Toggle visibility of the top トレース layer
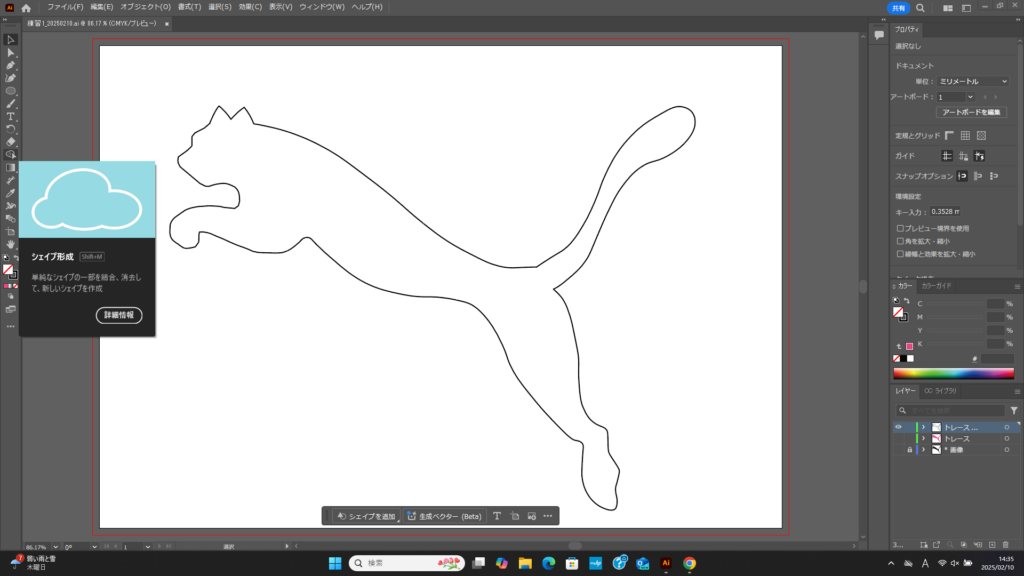The image size is (1024, 576). pos(897,427)
